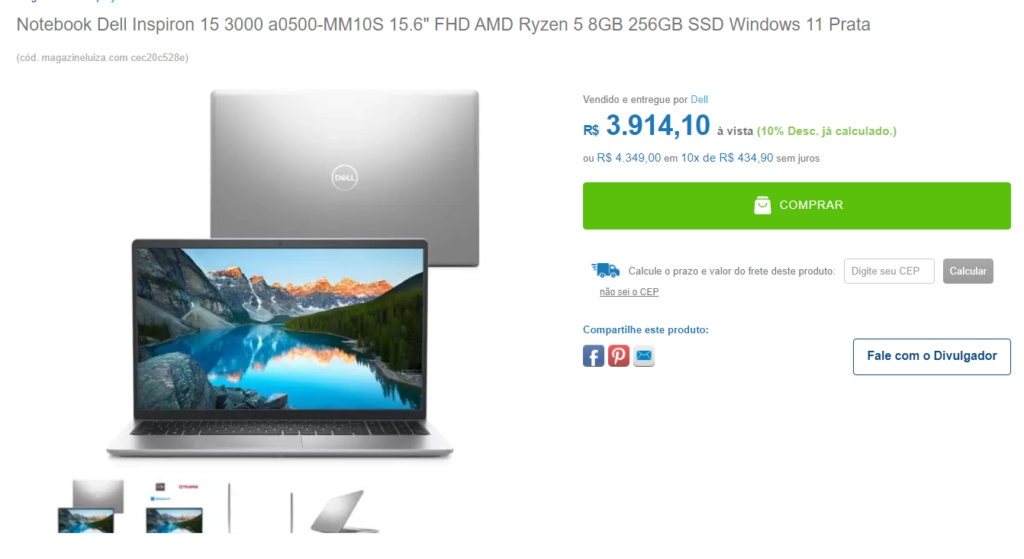
Task: Focus the Digite seu CEP field
Action: coord(888,271)
